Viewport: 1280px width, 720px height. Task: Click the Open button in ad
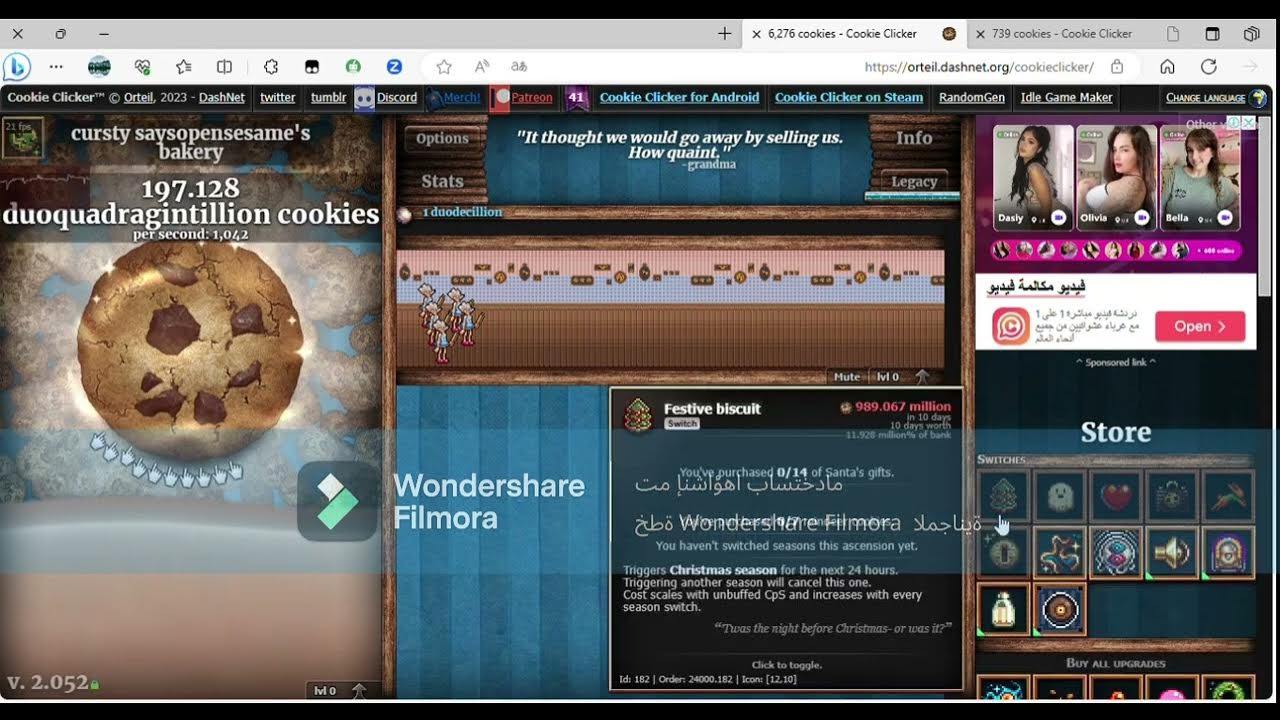point(1200,326)
